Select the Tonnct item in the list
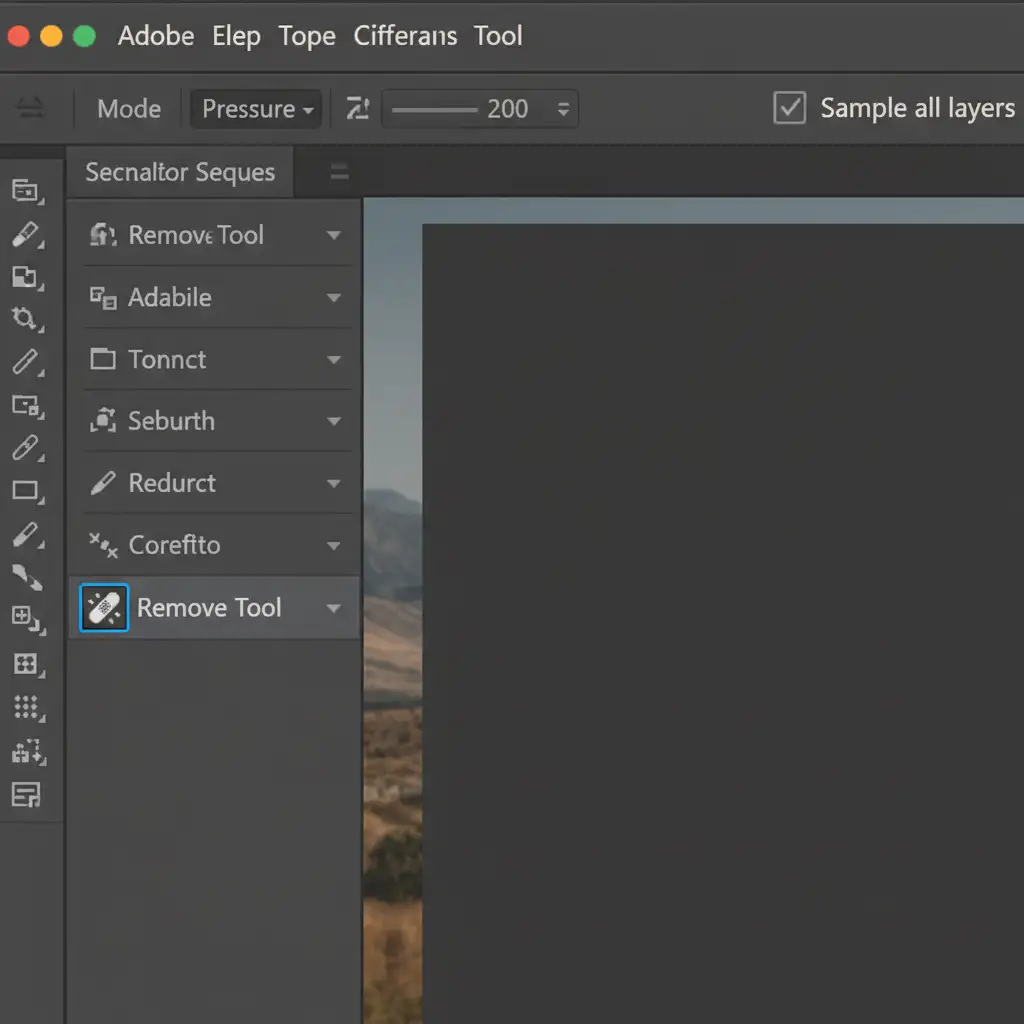The image size is (1024, 1024). (x=167, y=360)
